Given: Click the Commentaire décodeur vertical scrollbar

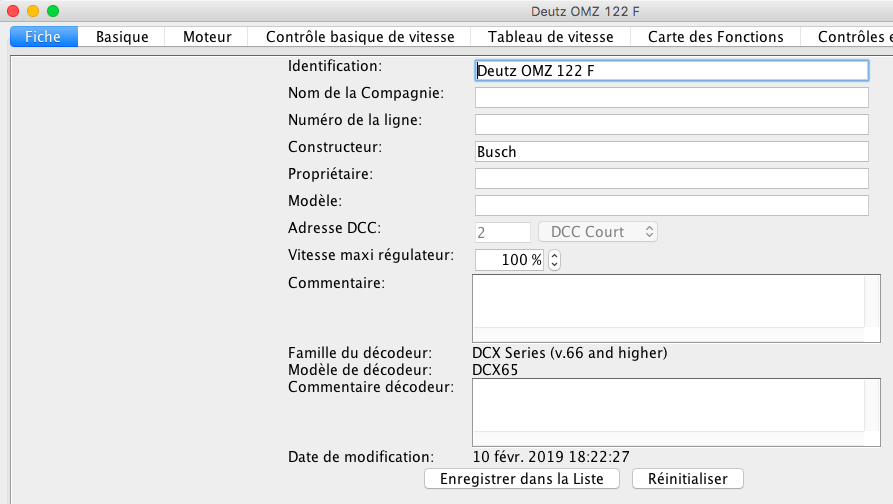Looking at the screenshot, I should click(x=872, y=405).
